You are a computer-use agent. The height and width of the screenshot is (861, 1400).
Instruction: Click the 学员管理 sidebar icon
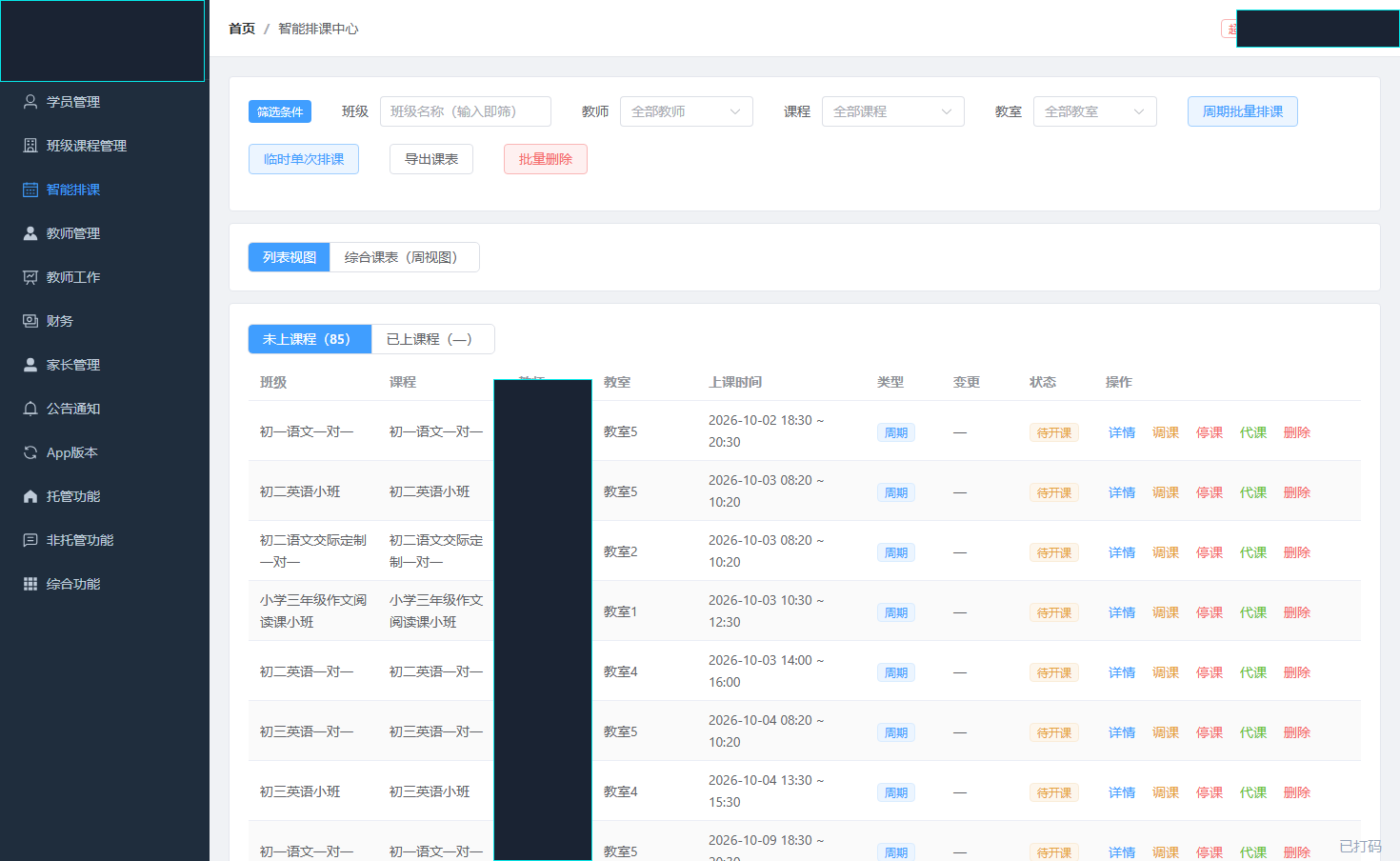(x=30, y=102)
